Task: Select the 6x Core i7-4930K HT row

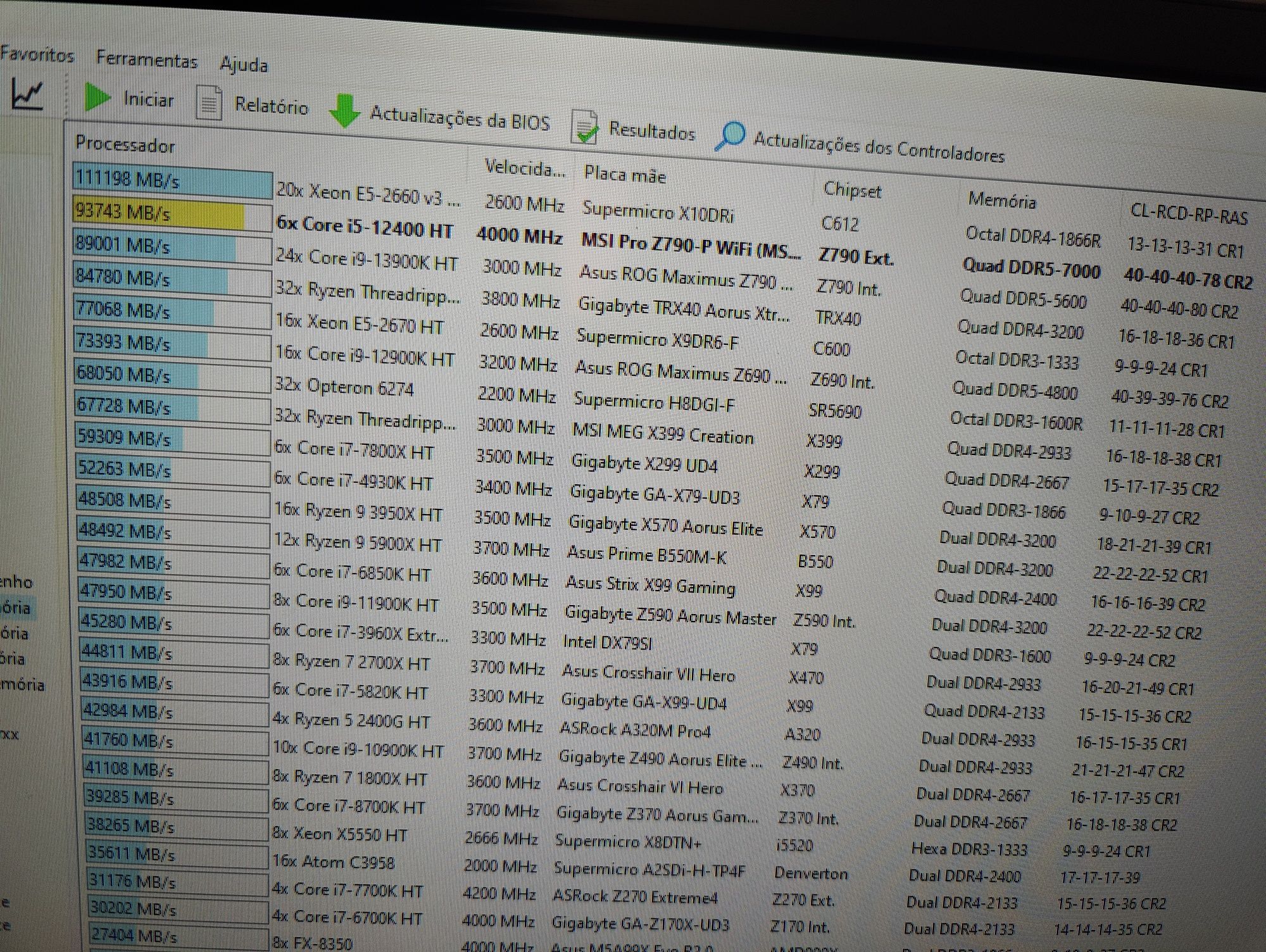Action: pyautogui.click(x=353, y=480)
